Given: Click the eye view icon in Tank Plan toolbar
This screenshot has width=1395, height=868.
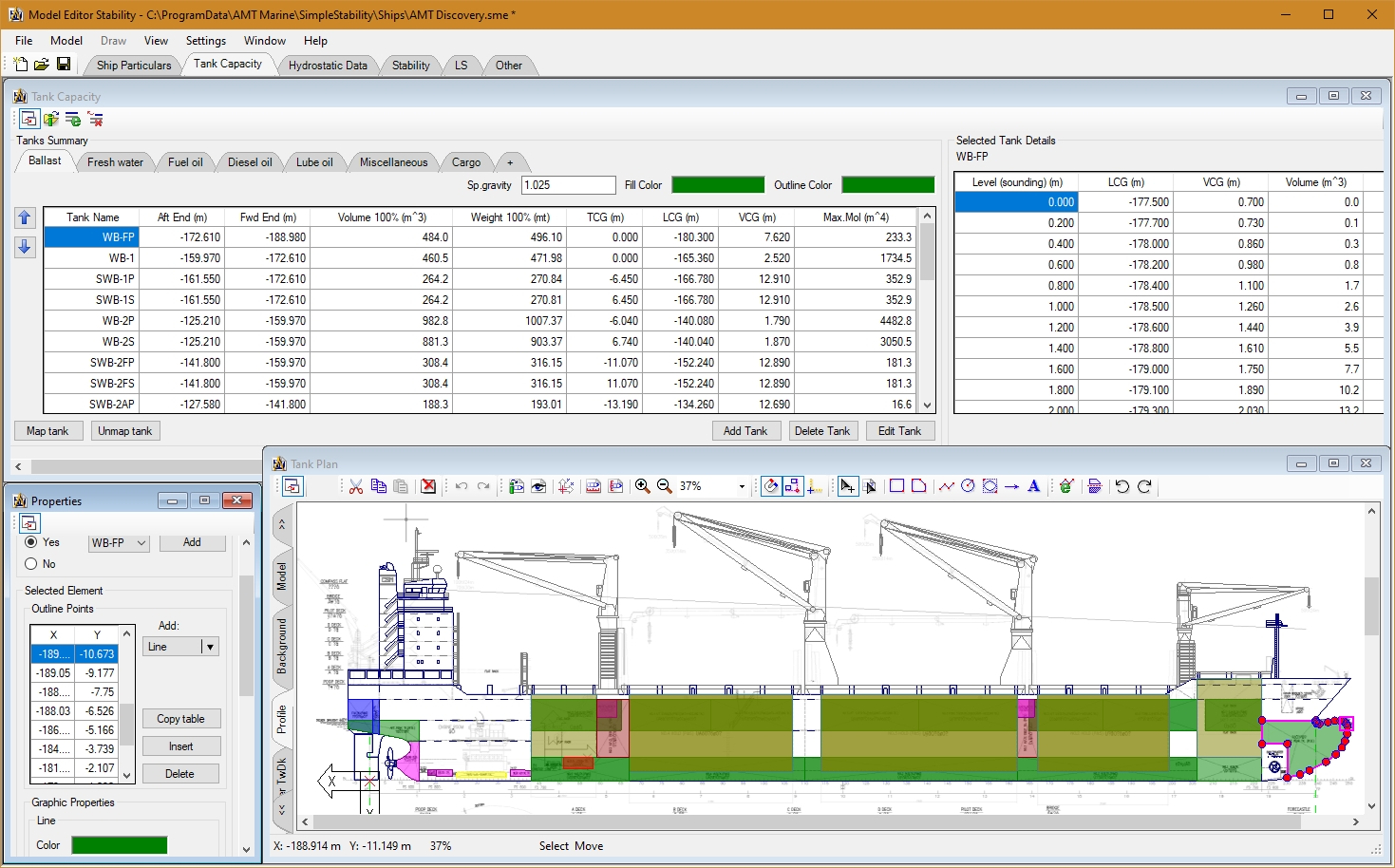Looking at the screenshot, I should [x=538, y=486].
